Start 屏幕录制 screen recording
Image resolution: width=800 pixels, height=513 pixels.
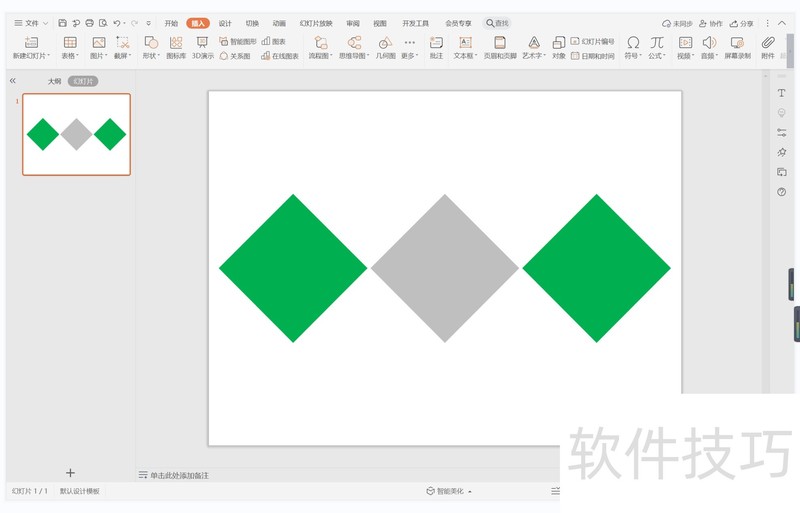[x=737, y=46]
